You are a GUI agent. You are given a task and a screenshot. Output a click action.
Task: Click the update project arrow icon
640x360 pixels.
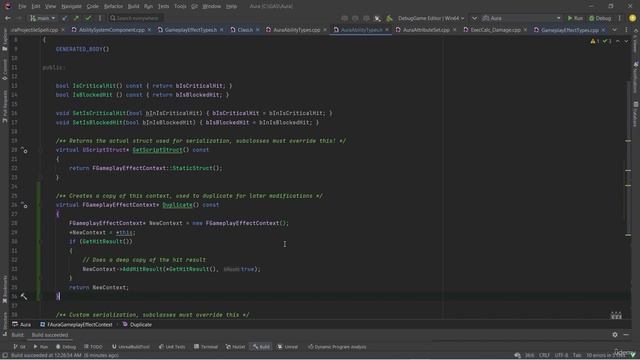click(x=64, y=18)
